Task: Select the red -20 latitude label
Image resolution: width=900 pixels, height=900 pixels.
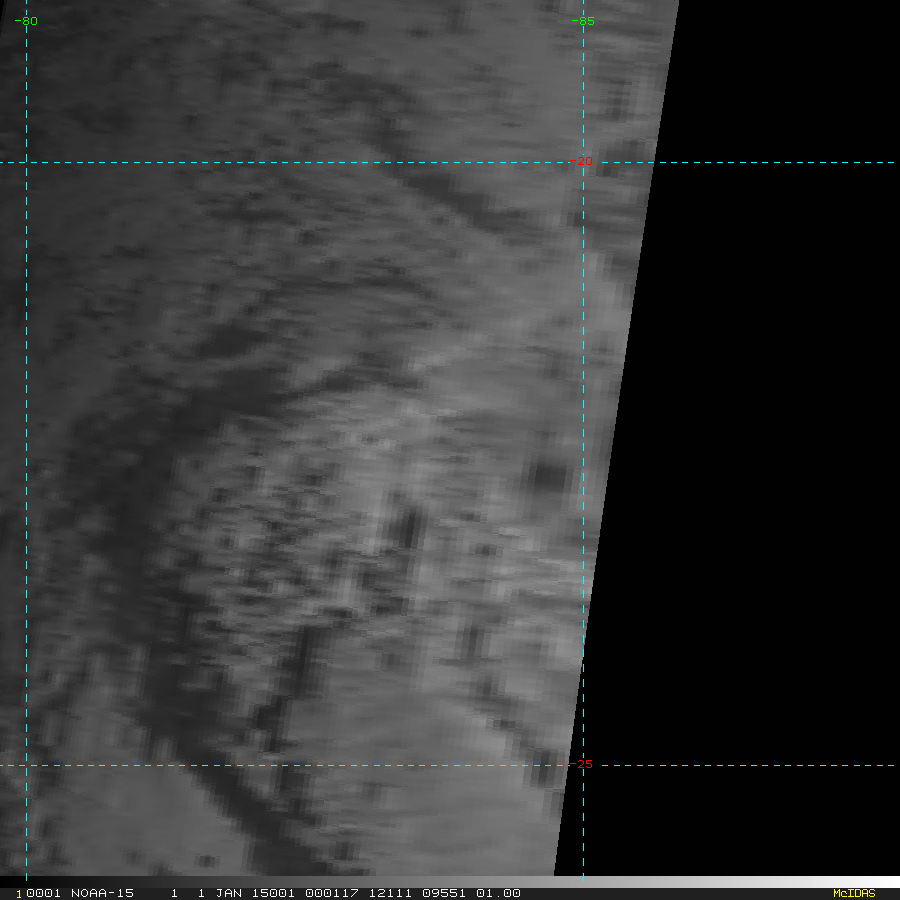Action: click(582, 161)
